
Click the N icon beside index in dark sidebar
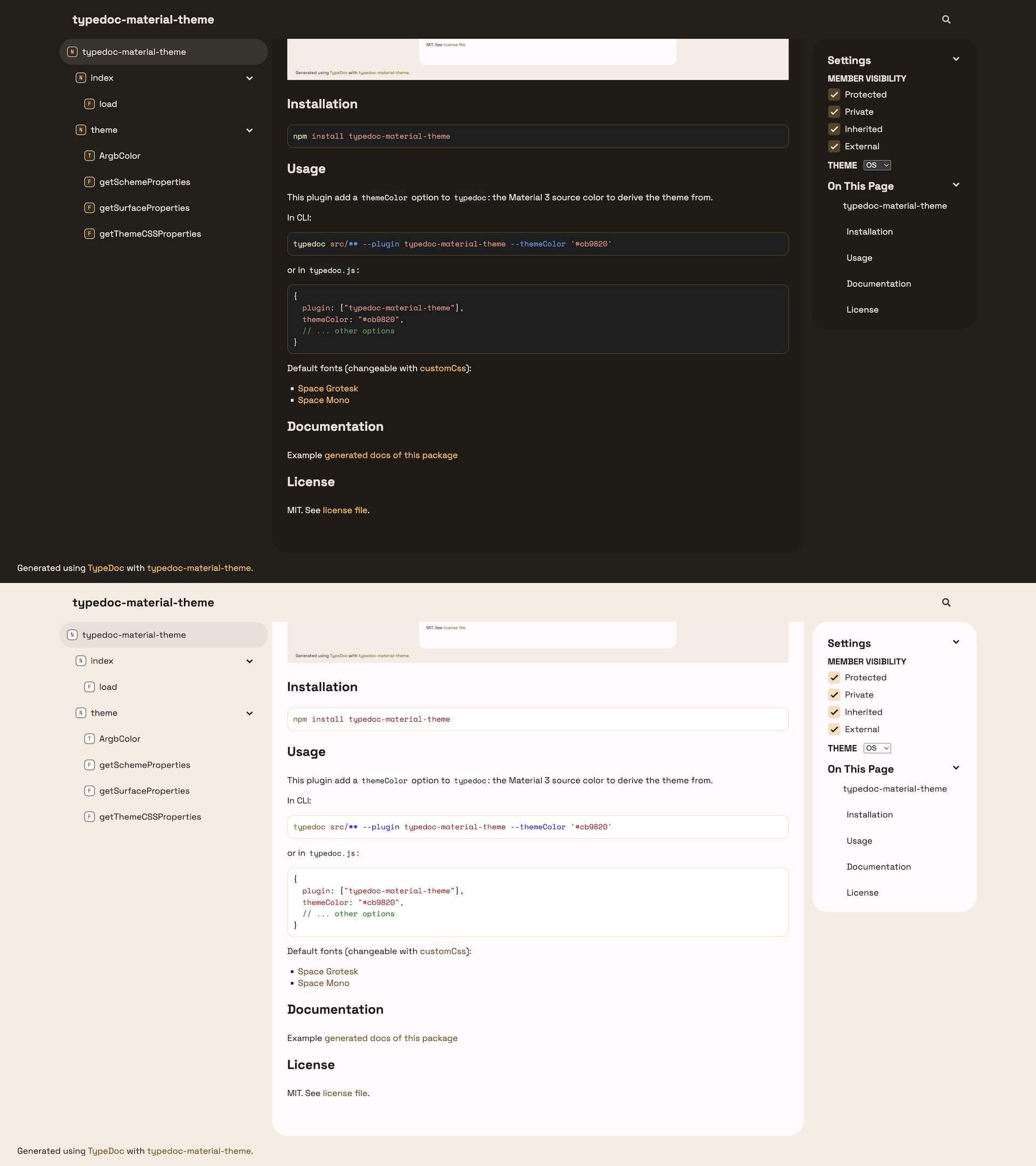(81, 78)
